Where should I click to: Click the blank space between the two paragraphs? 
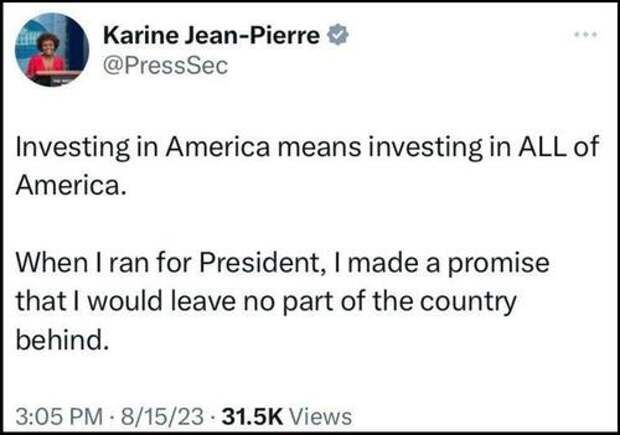(x=308, y=224)
